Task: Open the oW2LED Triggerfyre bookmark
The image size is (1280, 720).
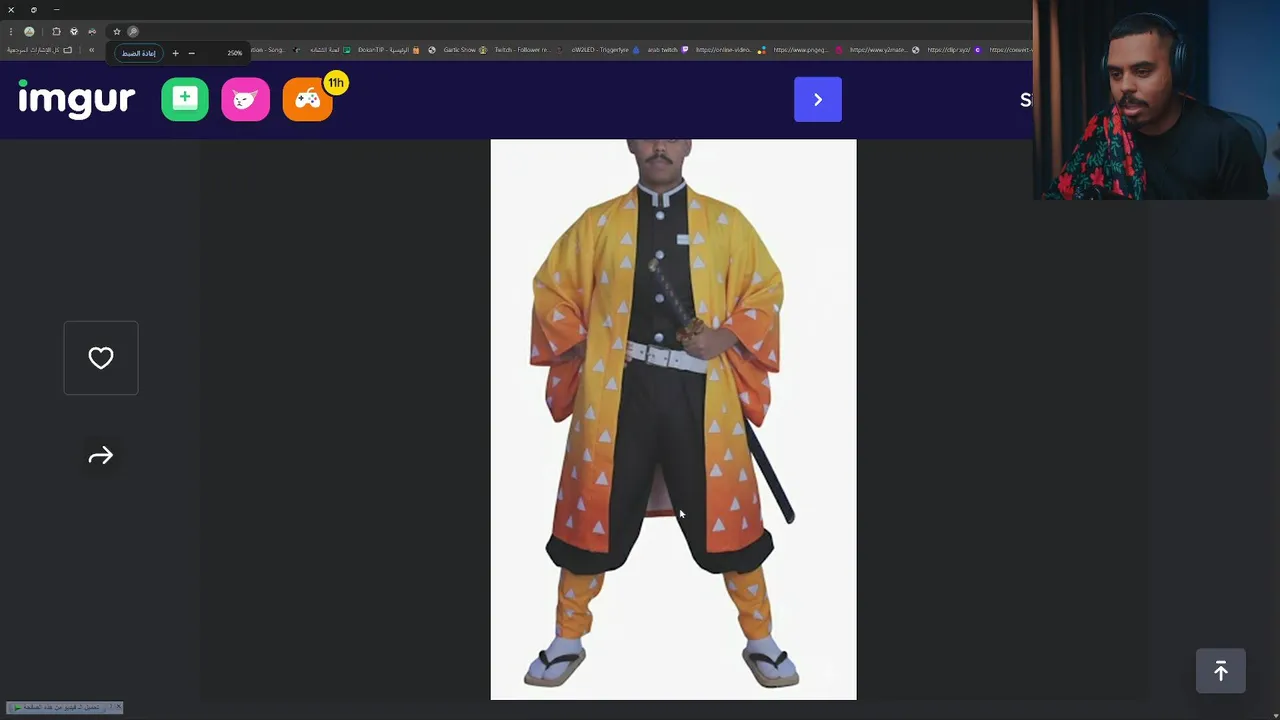Action: (606, 50)
